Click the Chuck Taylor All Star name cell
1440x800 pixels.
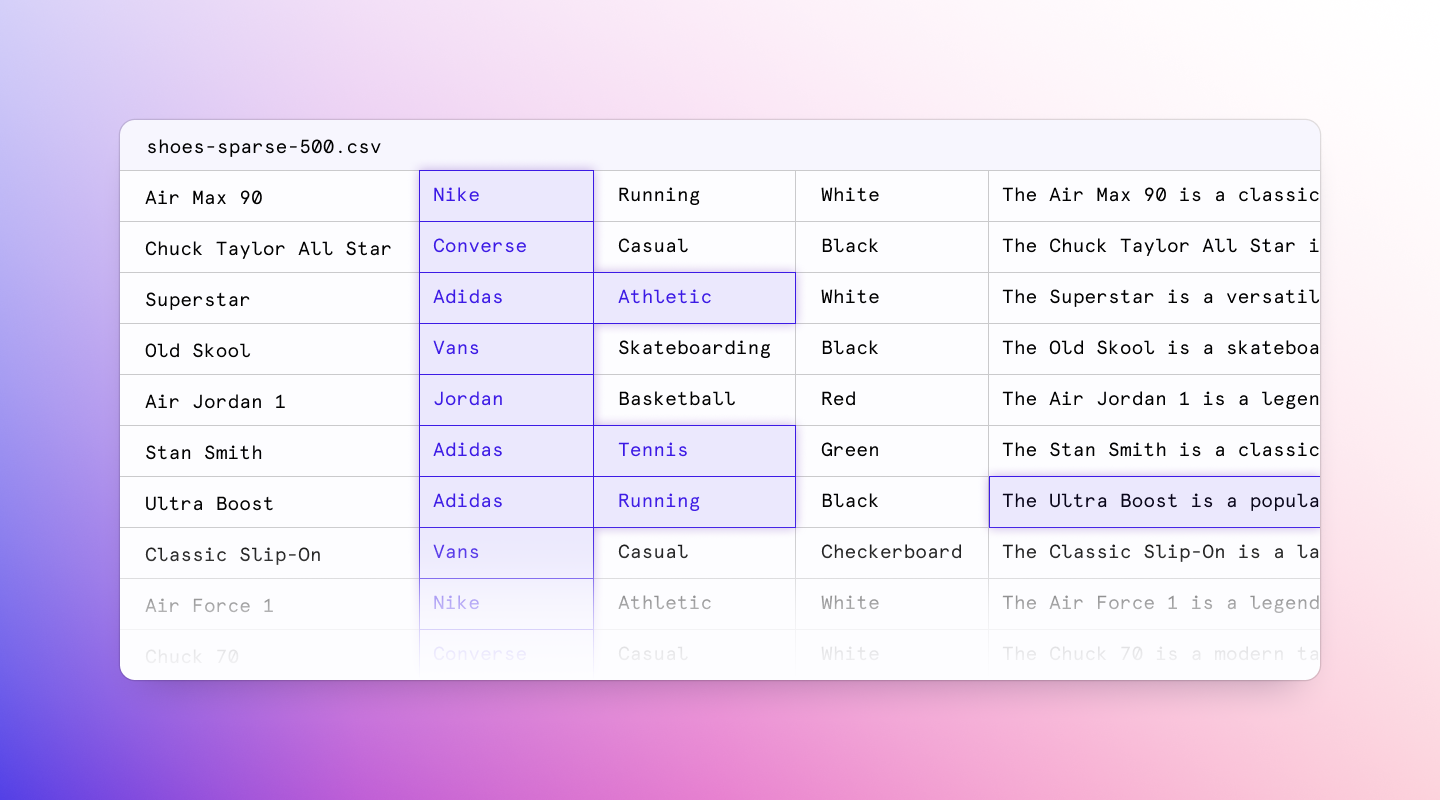268,246
